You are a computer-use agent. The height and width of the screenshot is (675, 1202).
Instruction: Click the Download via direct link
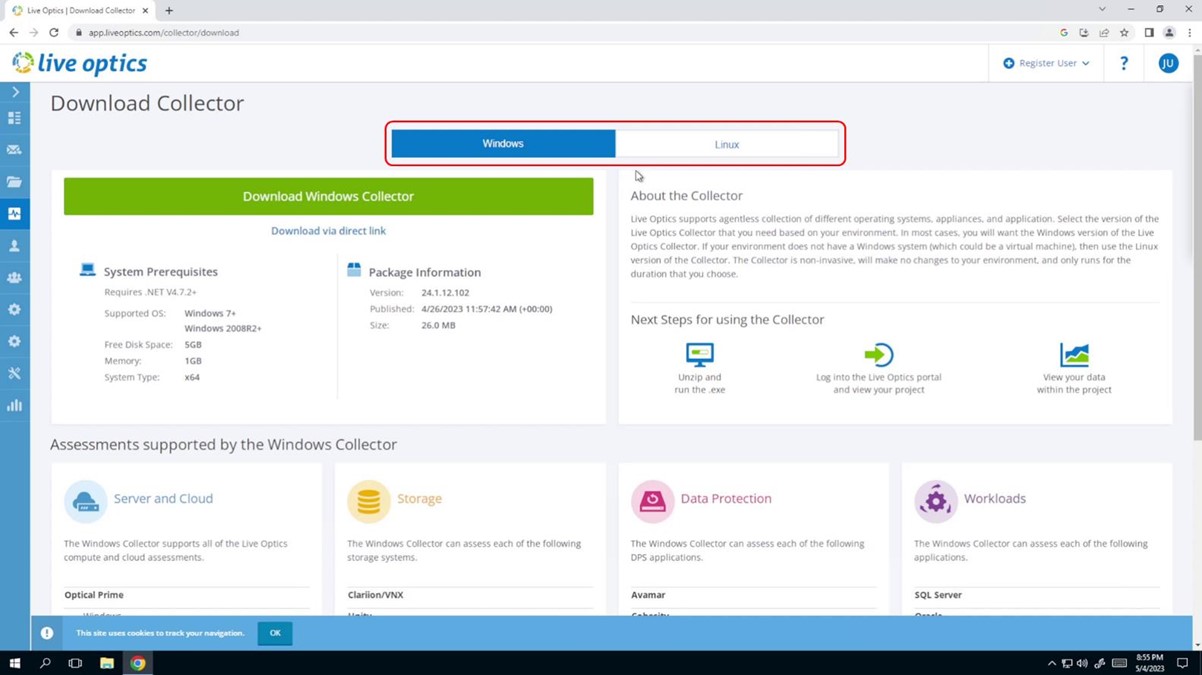328,231
